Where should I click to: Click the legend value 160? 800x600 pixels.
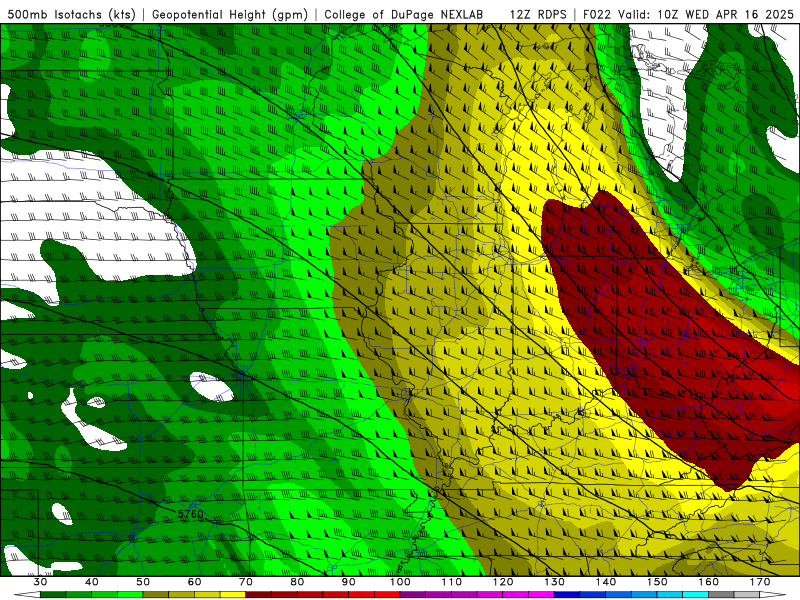(709, 582)
